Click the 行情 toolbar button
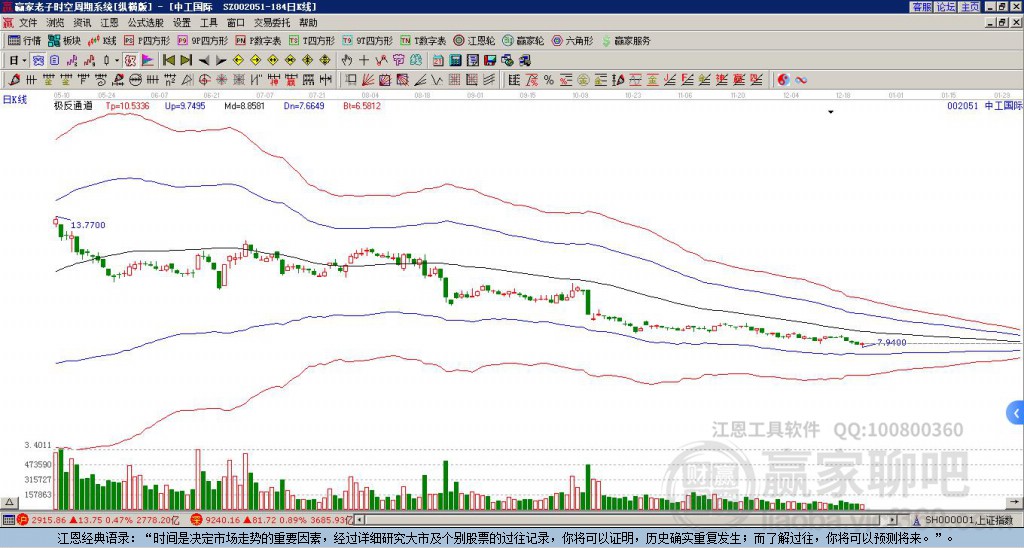This screenshot has width=1024, height=548. coord(25,40)
